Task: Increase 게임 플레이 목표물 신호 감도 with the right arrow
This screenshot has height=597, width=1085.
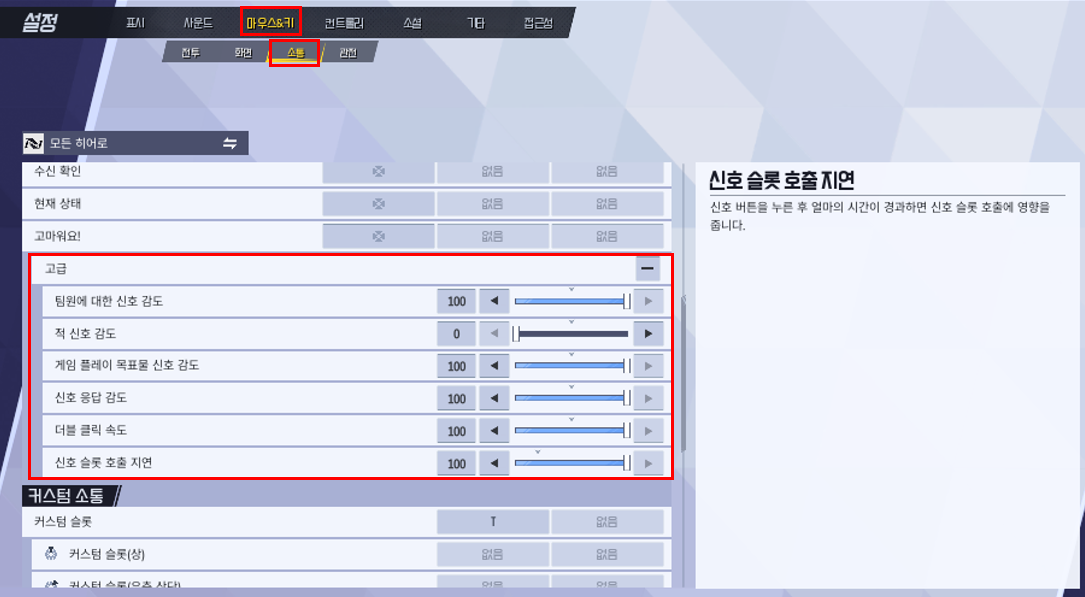Action: coord(648,366)
